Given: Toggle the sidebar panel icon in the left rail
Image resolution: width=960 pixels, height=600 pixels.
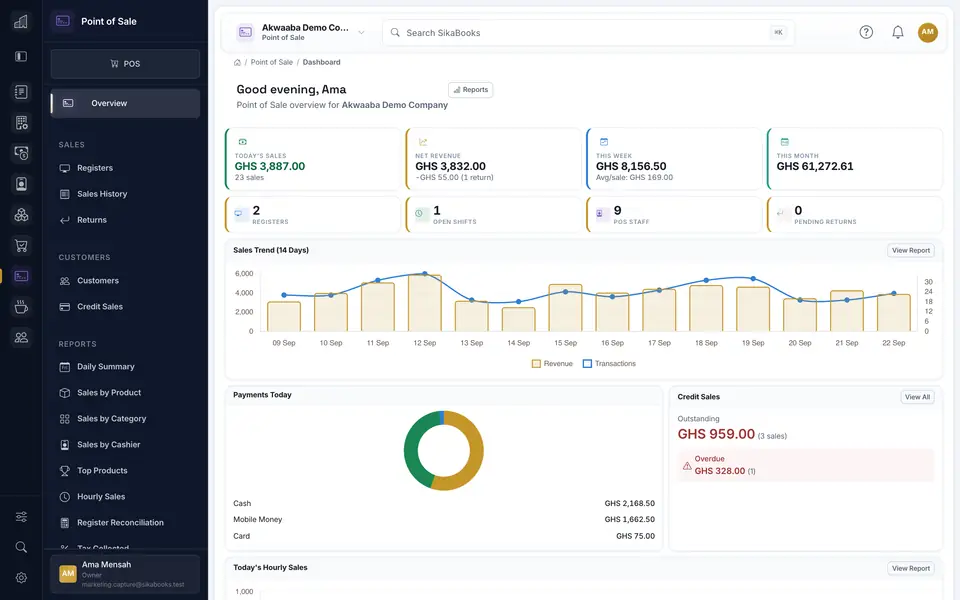Looking at the screenshot, I should point(21,56).
